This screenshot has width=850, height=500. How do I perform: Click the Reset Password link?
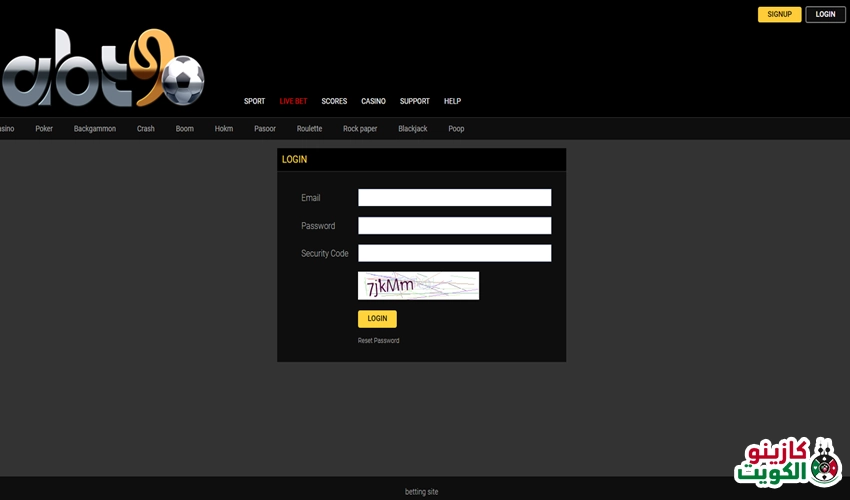pyautogui.click(x=378, y=341)
